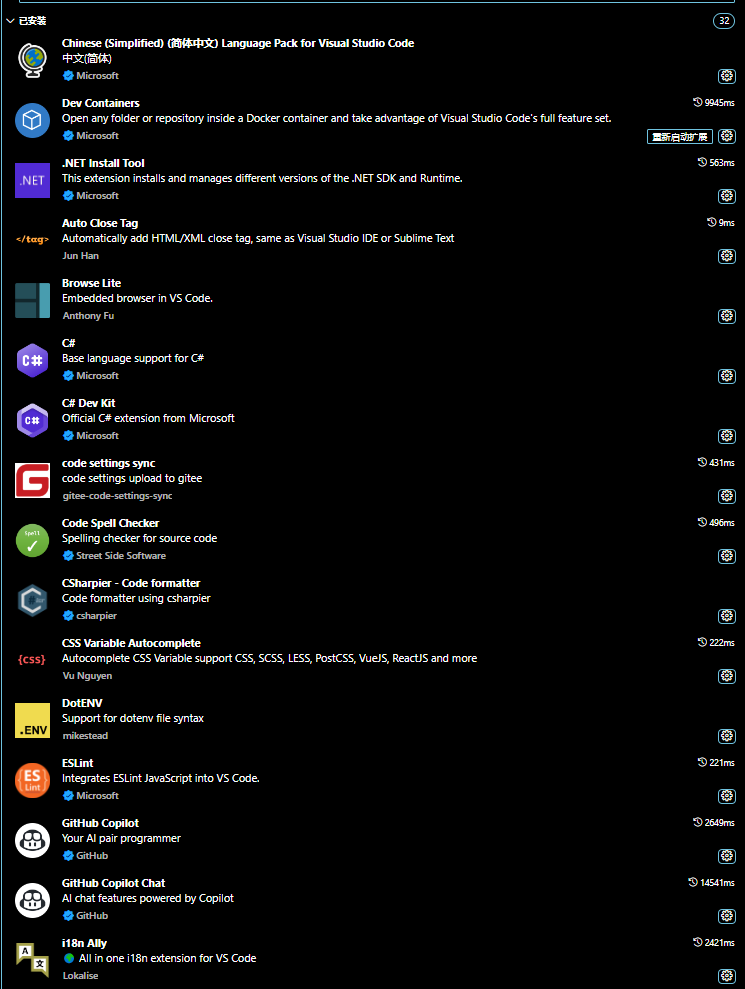Click publisher Vu Nguyen

point(87,676)
